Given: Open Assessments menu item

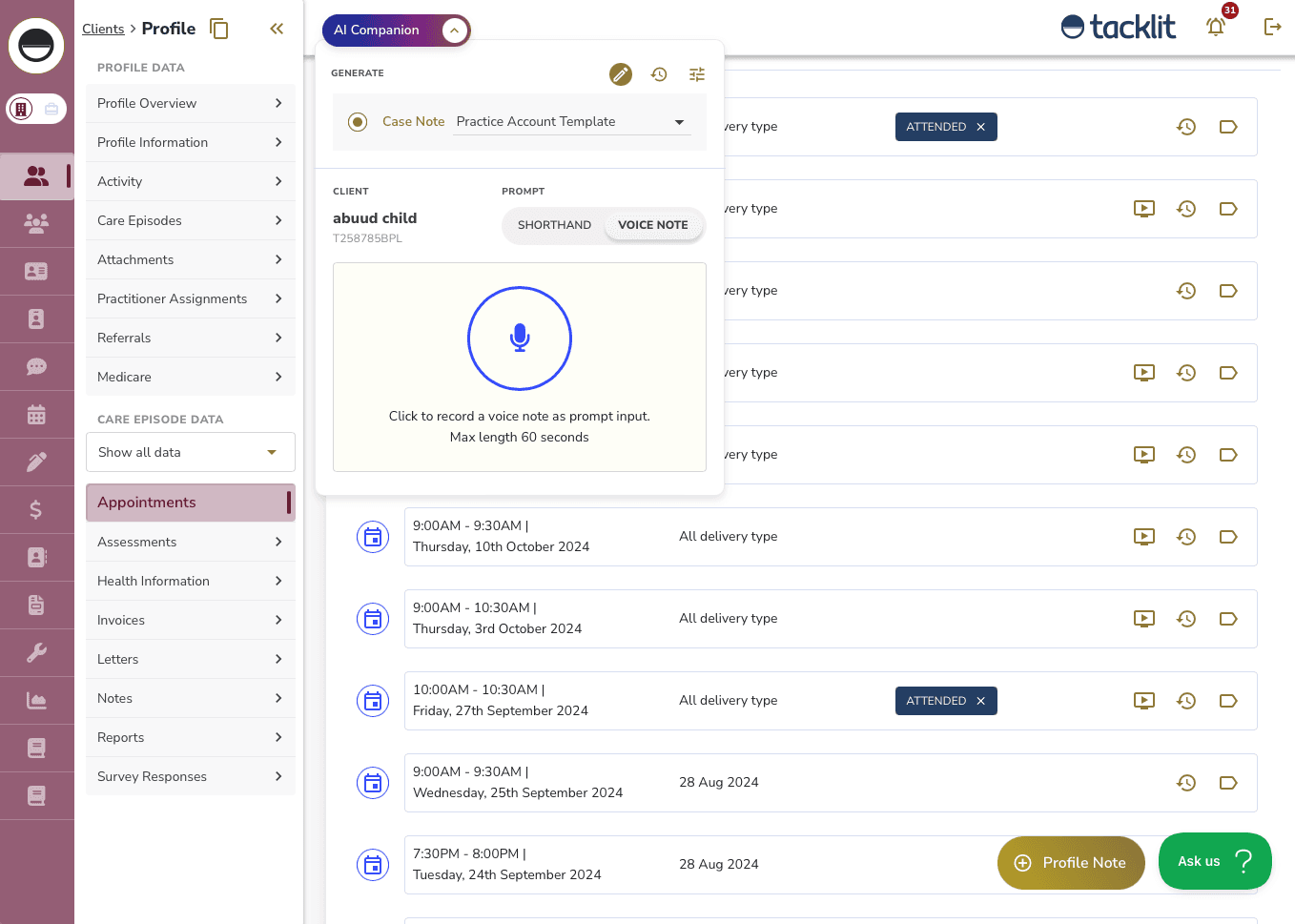Looking at the screenshot, I should tap(191, 542).
